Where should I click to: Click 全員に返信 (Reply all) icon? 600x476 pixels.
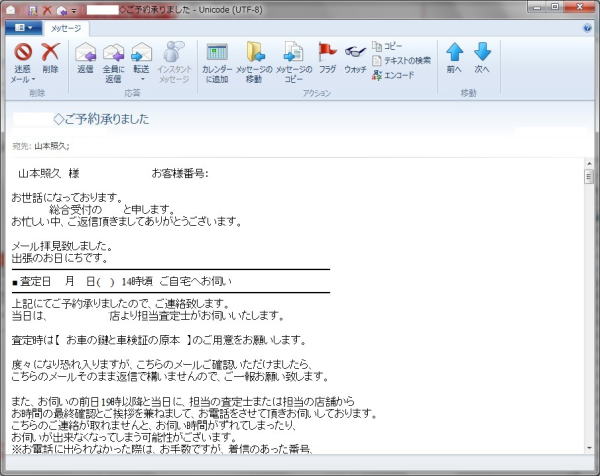tap(113, 58)
